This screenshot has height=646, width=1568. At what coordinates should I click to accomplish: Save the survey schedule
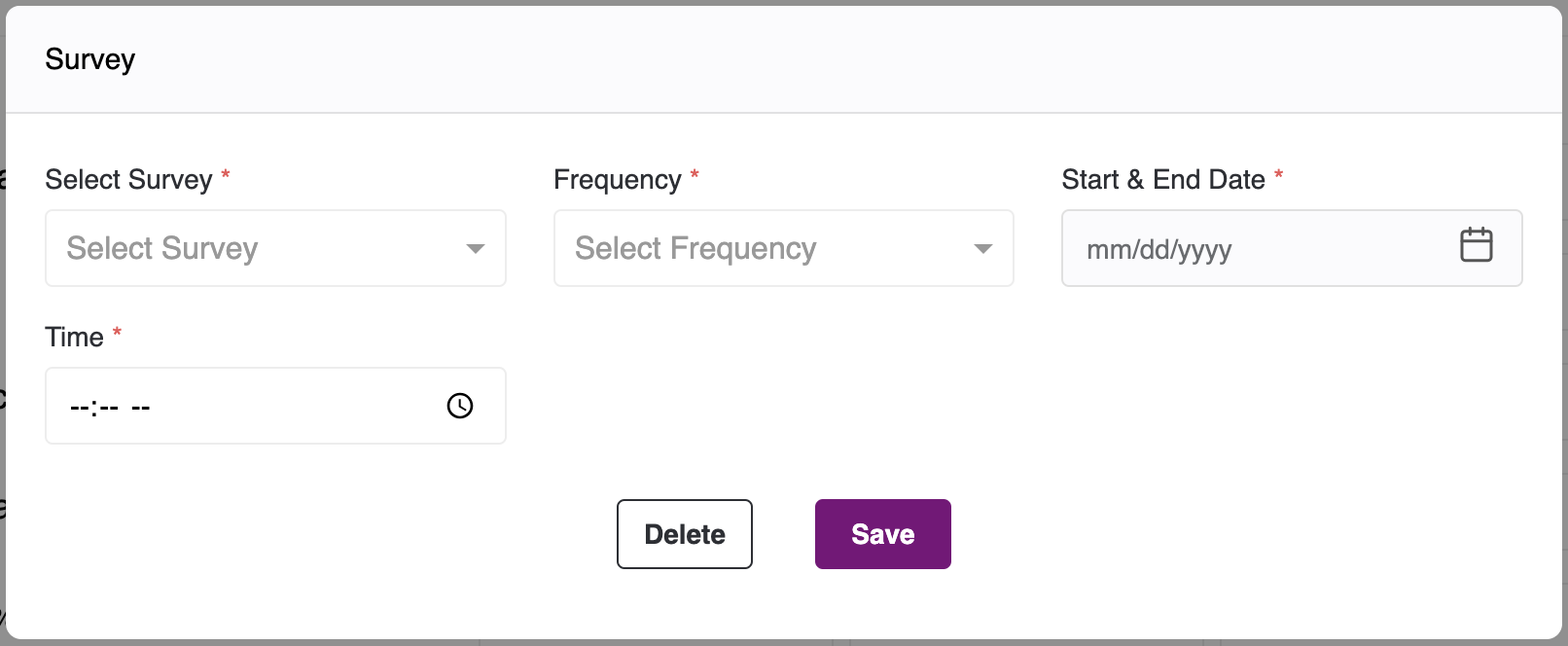tap(882, 534)
